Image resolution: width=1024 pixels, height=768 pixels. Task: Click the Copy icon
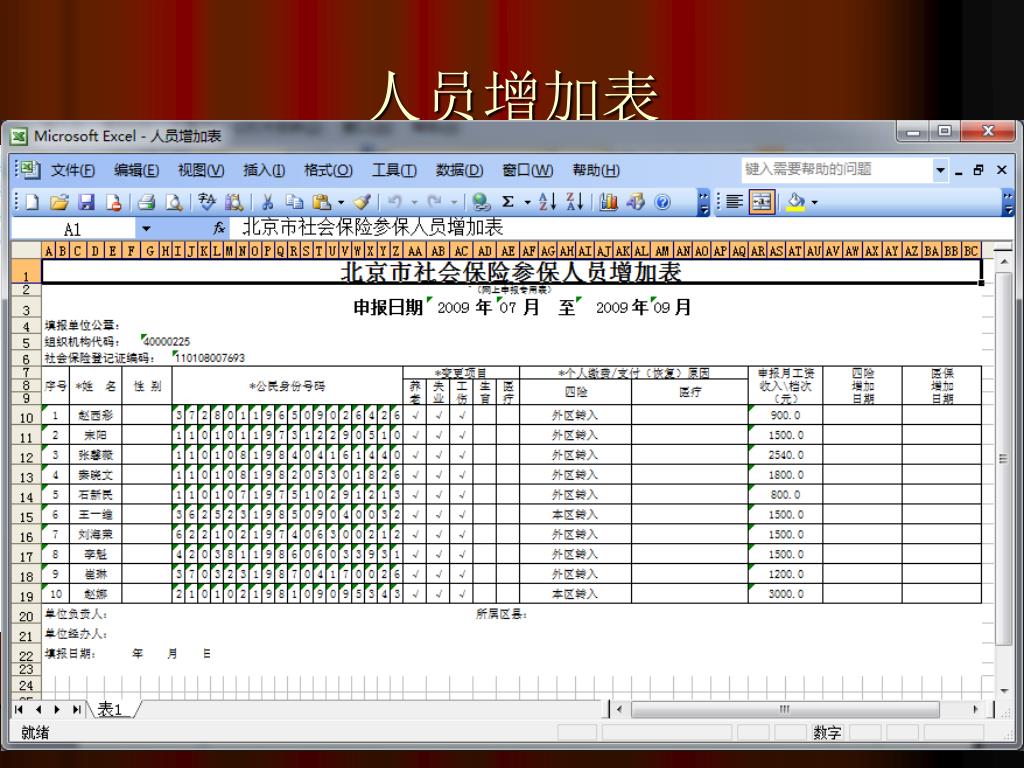(x=295, y=202)
